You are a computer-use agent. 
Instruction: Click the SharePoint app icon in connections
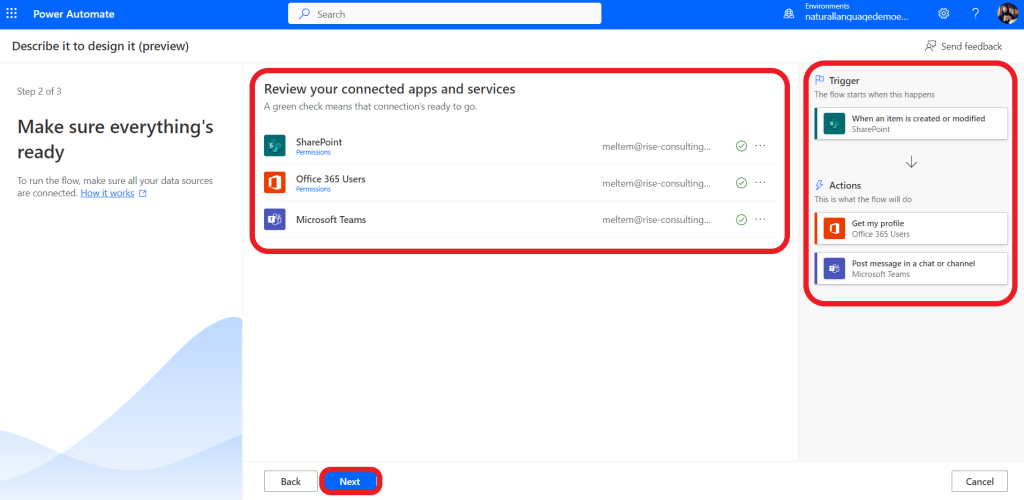[x=275, y=146]
